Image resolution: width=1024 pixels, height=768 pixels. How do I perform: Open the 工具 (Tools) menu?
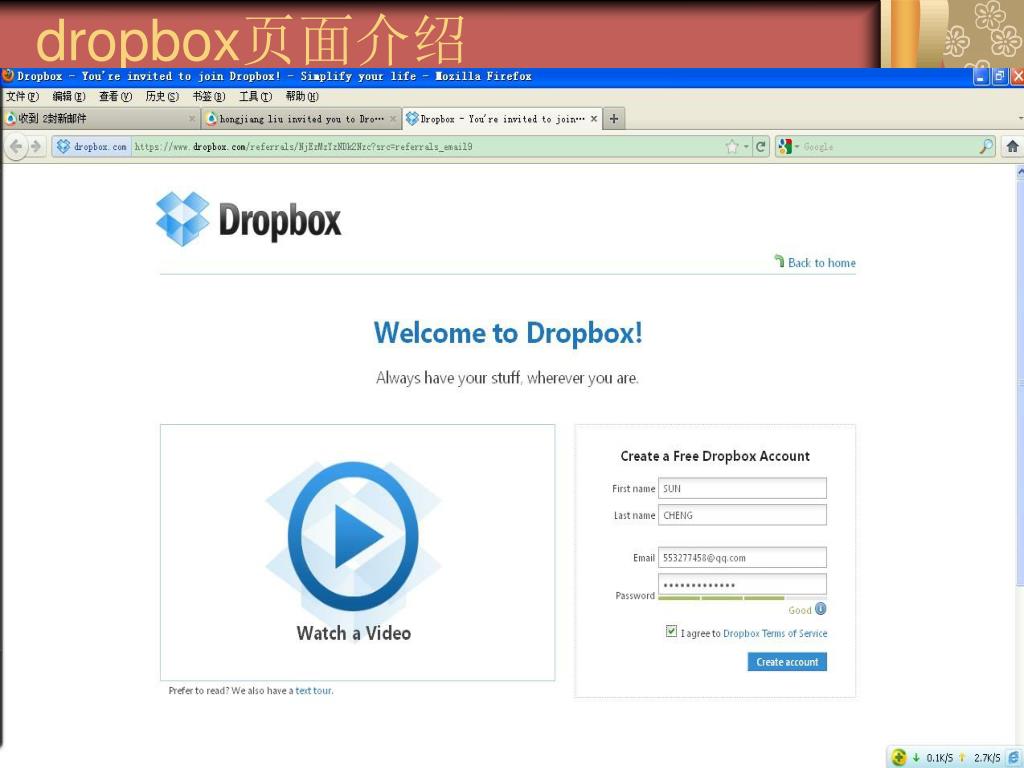pos(255,97)
